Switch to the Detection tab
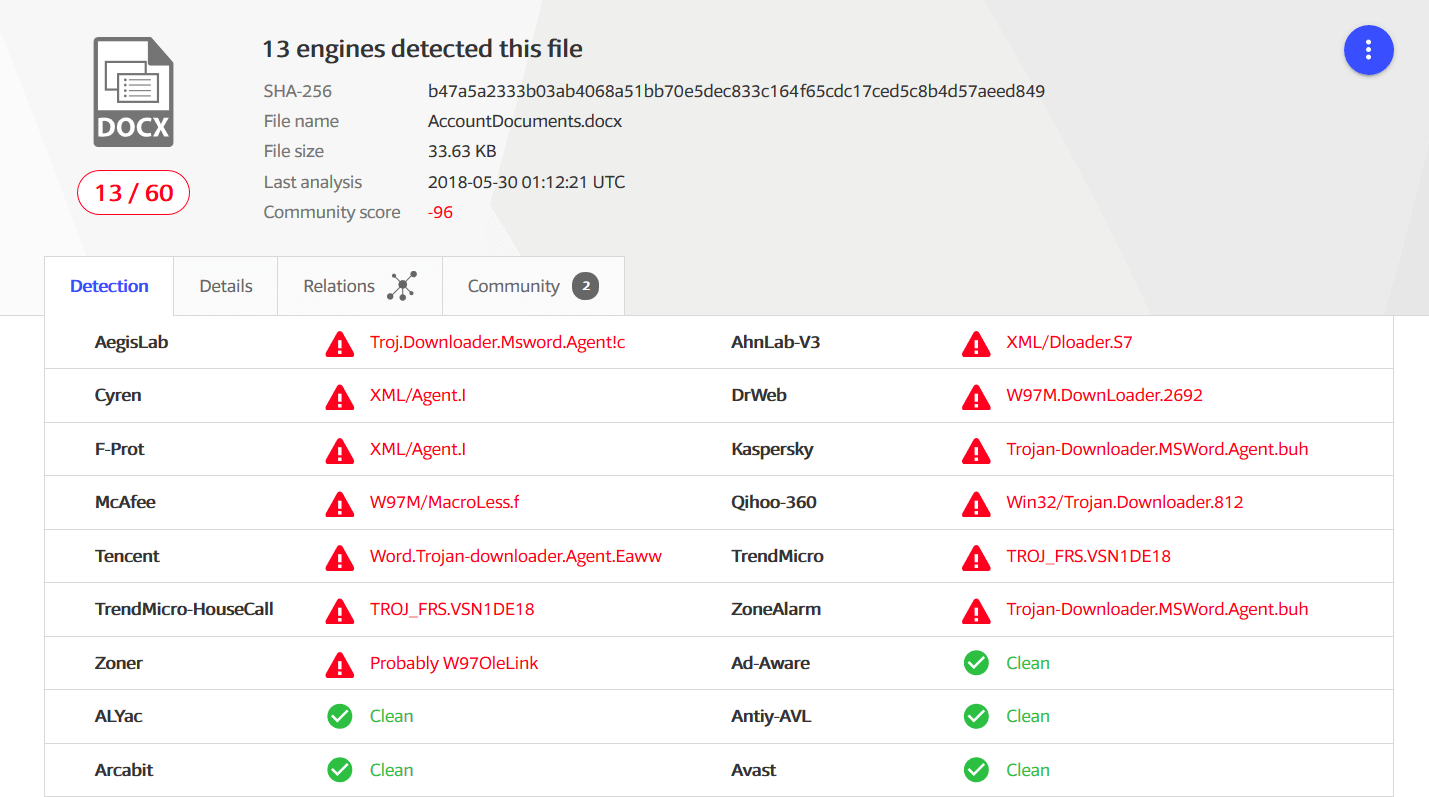The height and width of the screenshot is (797, 1429). pyautogui.click(x=109, y=286)
